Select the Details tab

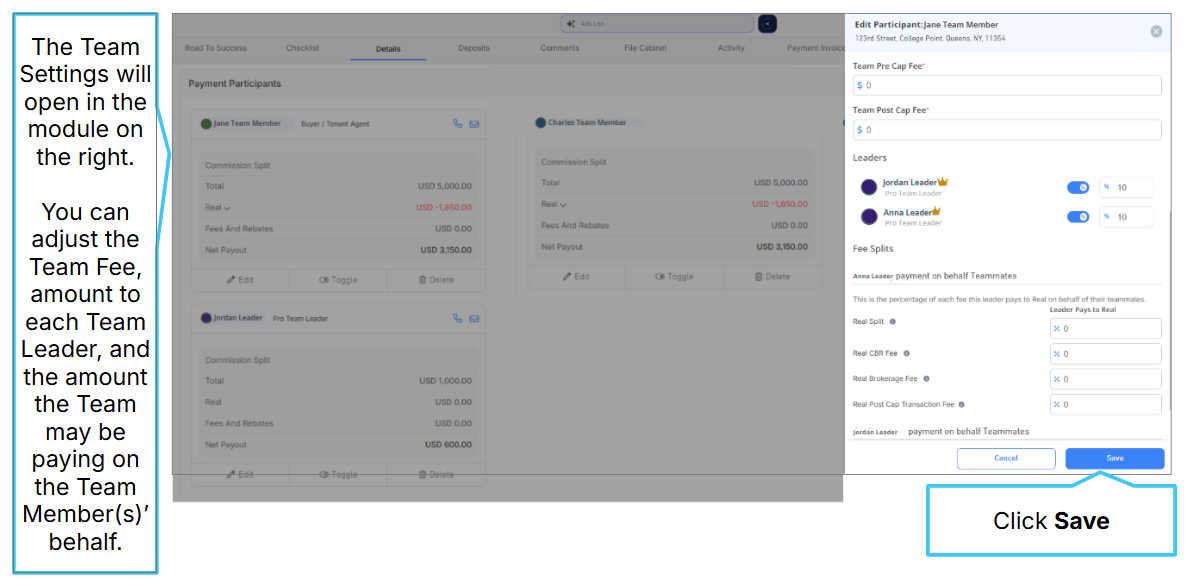point(388,49)
